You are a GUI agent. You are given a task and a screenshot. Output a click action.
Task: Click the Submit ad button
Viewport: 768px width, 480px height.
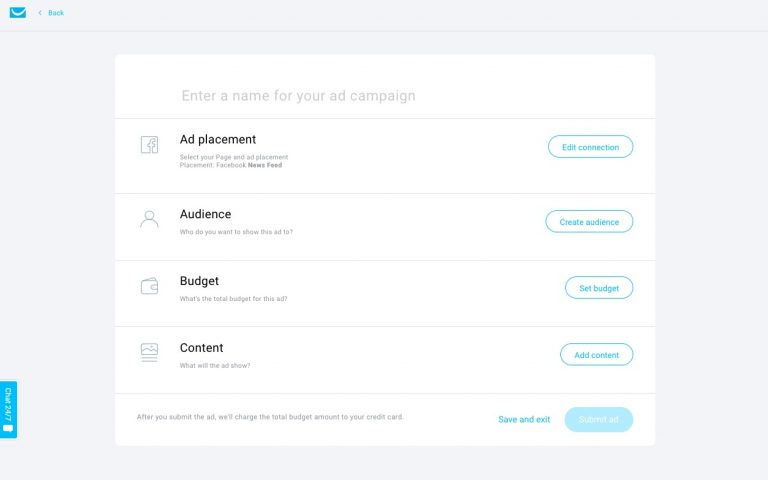pos(599,419)
